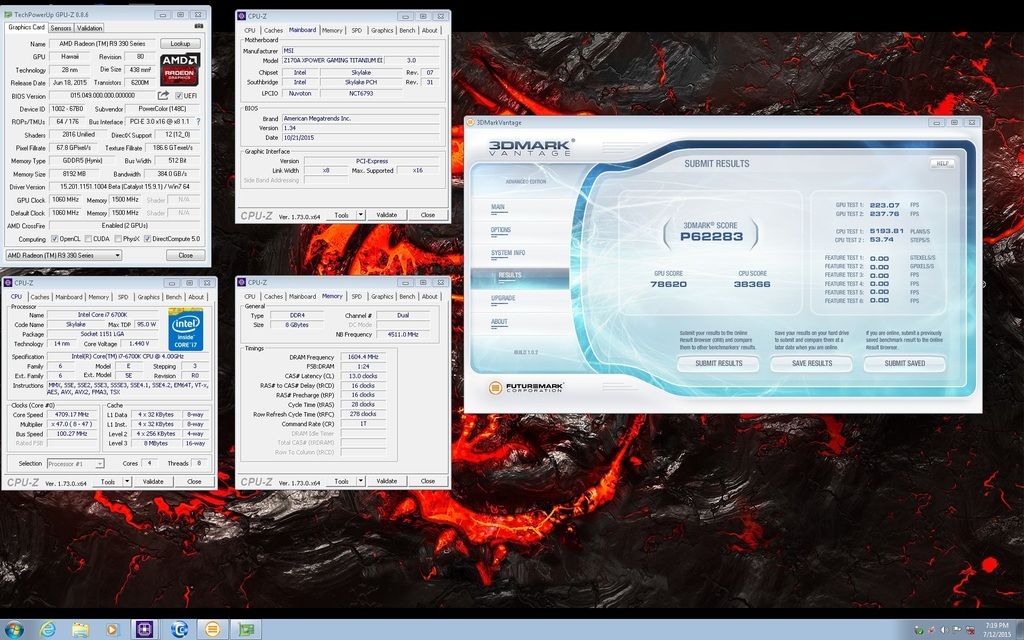1024x640 pixels.
Task: Click the BIOS Version field in GPU-Z
Action: (x=101, y=95)
